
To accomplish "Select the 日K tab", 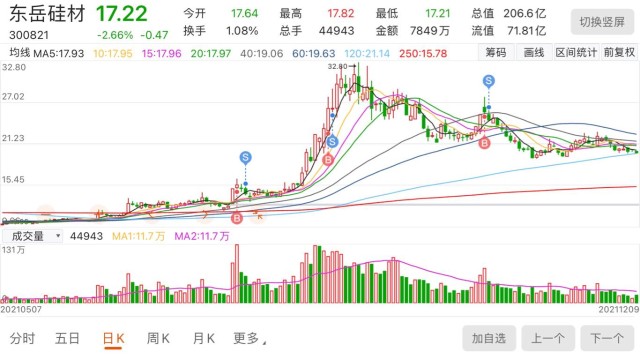I will point(113,338).
